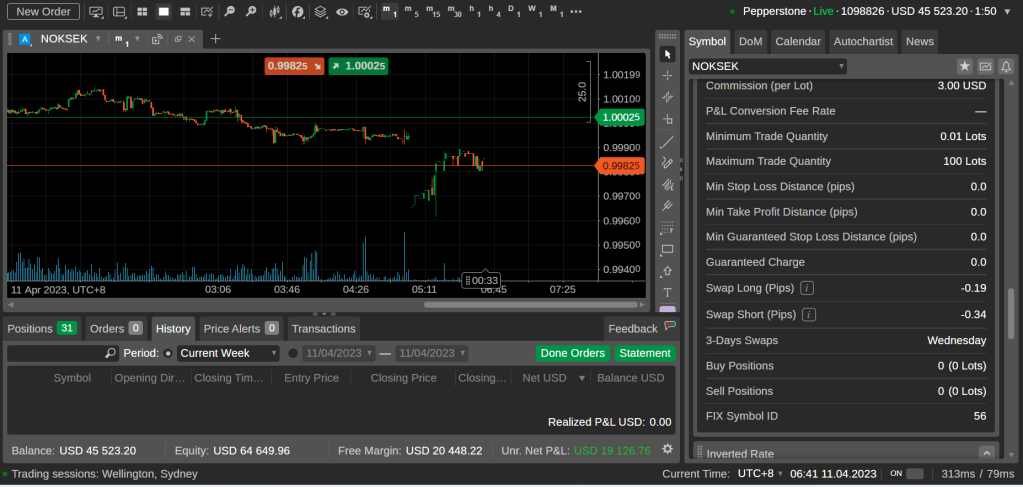Select the text annotation tool
The image size is (1023, 487).
tap(667, 292)
